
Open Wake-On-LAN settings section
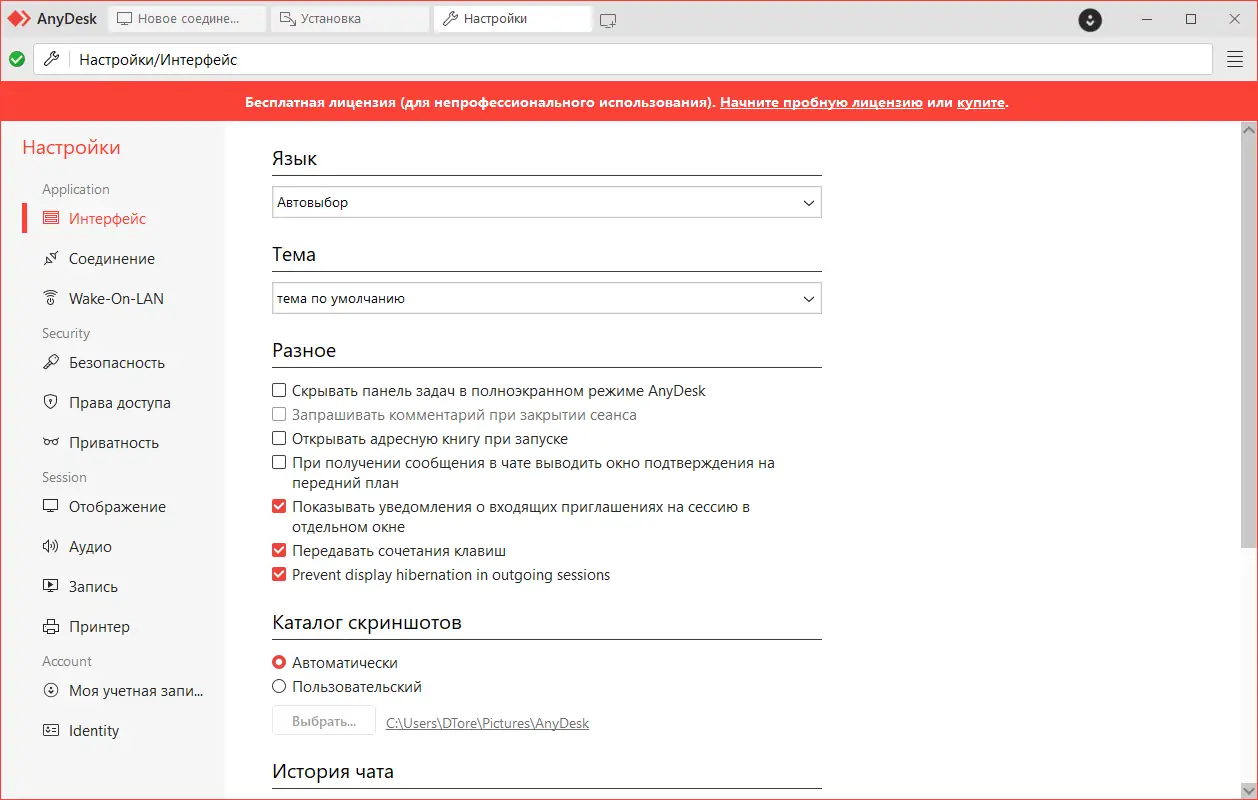click(116, 298)
